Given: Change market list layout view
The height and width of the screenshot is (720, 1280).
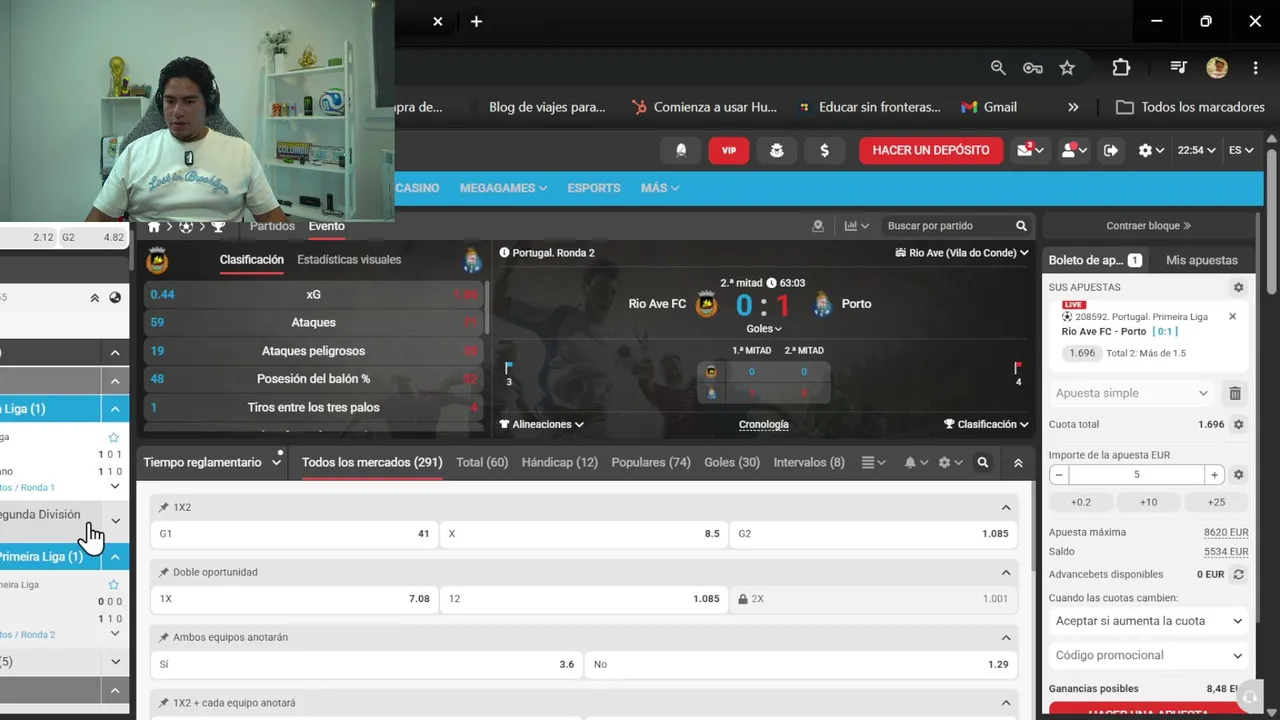Looking at the screenshot, I should (873, 463).
